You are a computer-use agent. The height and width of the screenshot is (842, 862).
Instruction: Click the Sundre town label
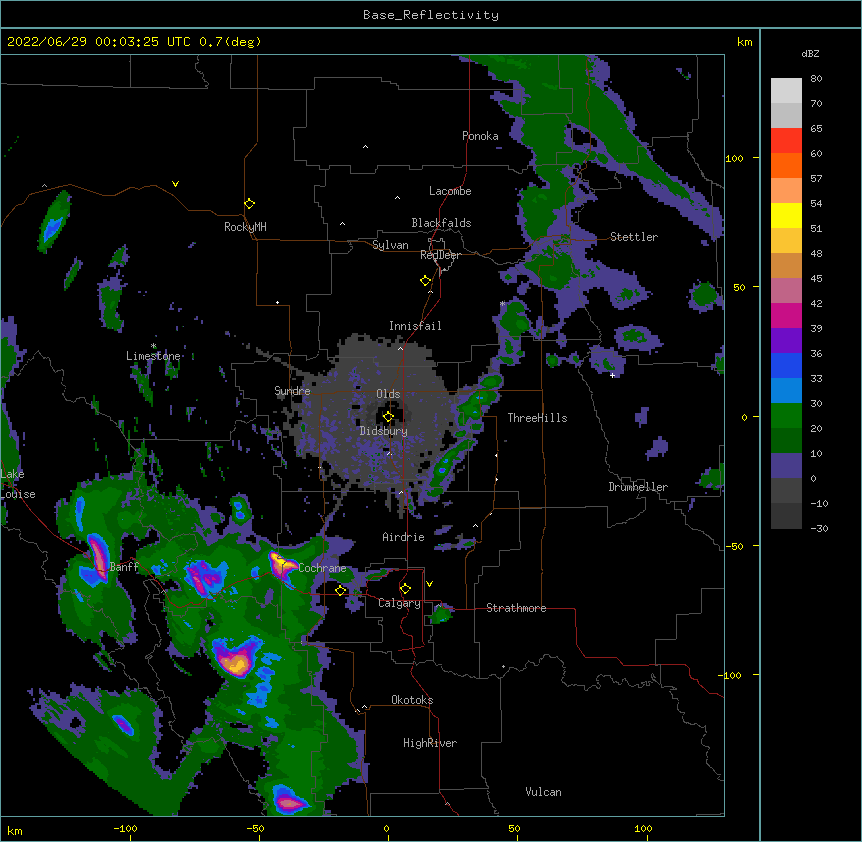pos(292,391)
